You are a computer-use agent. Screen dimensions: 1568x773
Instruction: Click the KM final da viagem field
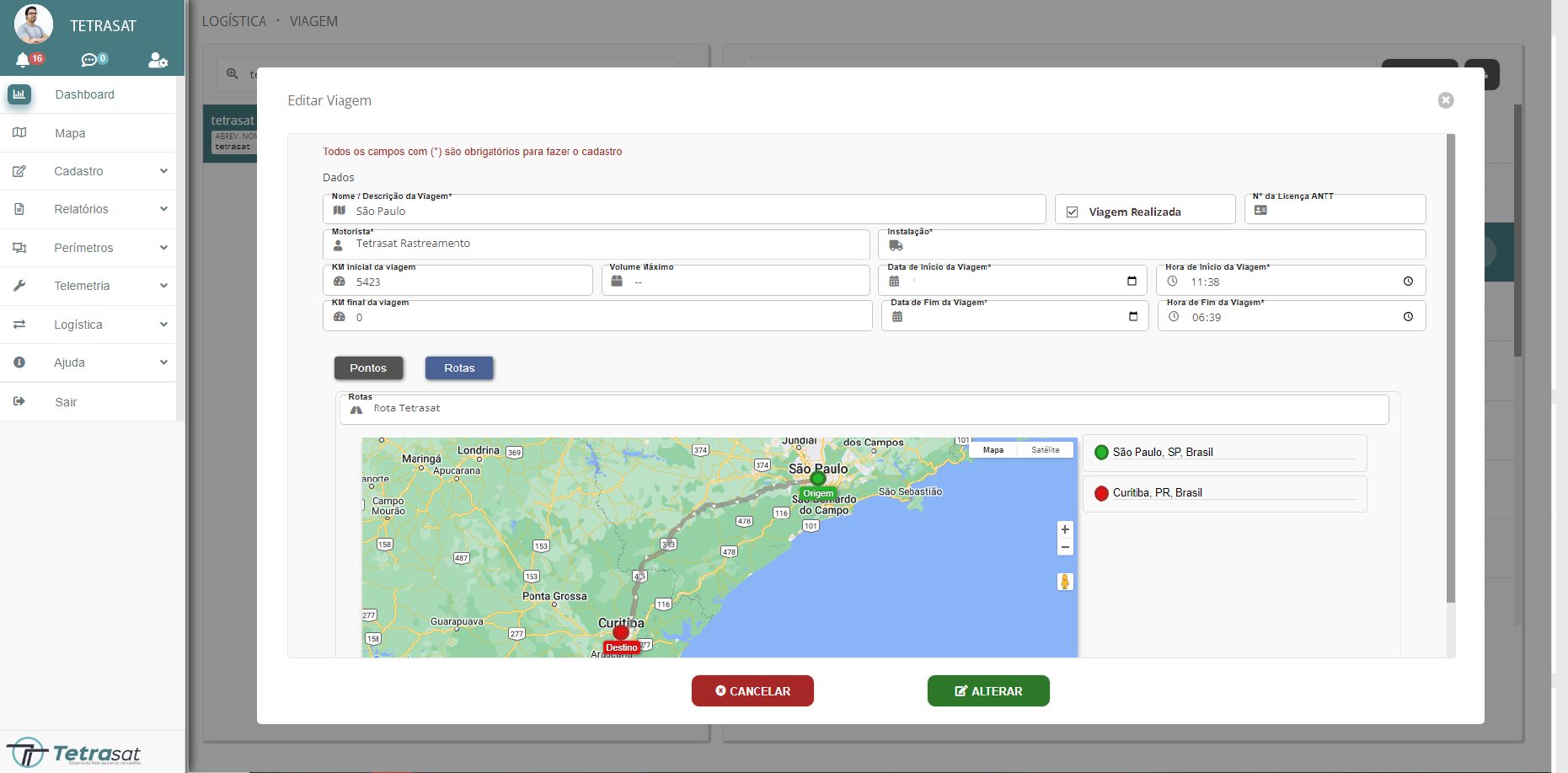coord(597,316)
